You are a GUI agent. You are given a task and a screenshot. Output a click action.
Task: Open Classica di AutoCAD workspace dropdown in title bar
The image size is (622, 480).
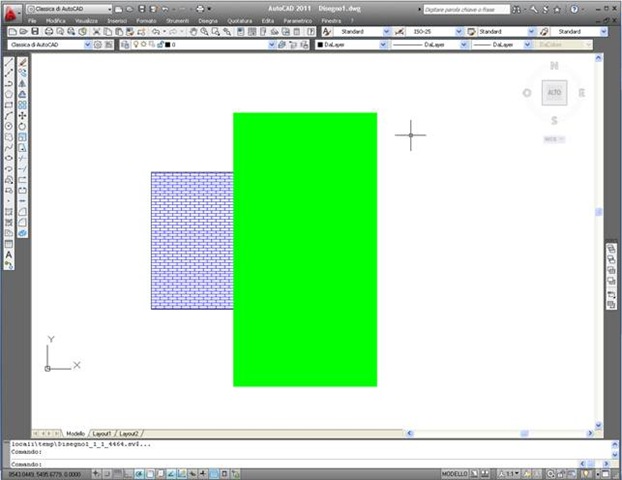69,9
